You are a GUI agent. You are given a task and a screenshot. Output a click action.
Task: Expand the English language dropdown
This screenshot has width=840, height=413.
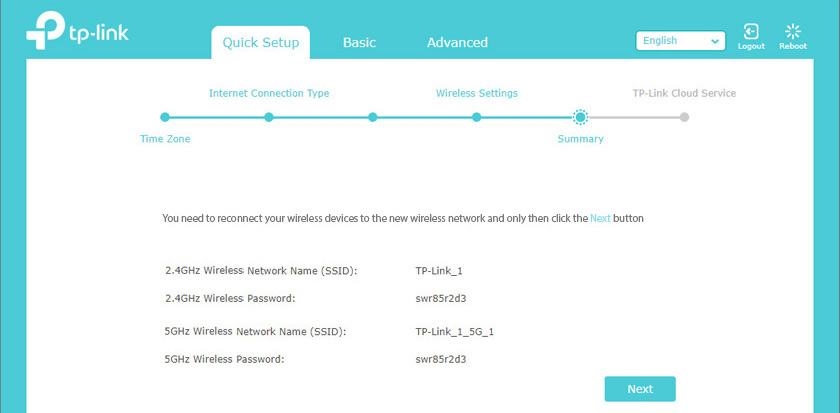[680, 41]
